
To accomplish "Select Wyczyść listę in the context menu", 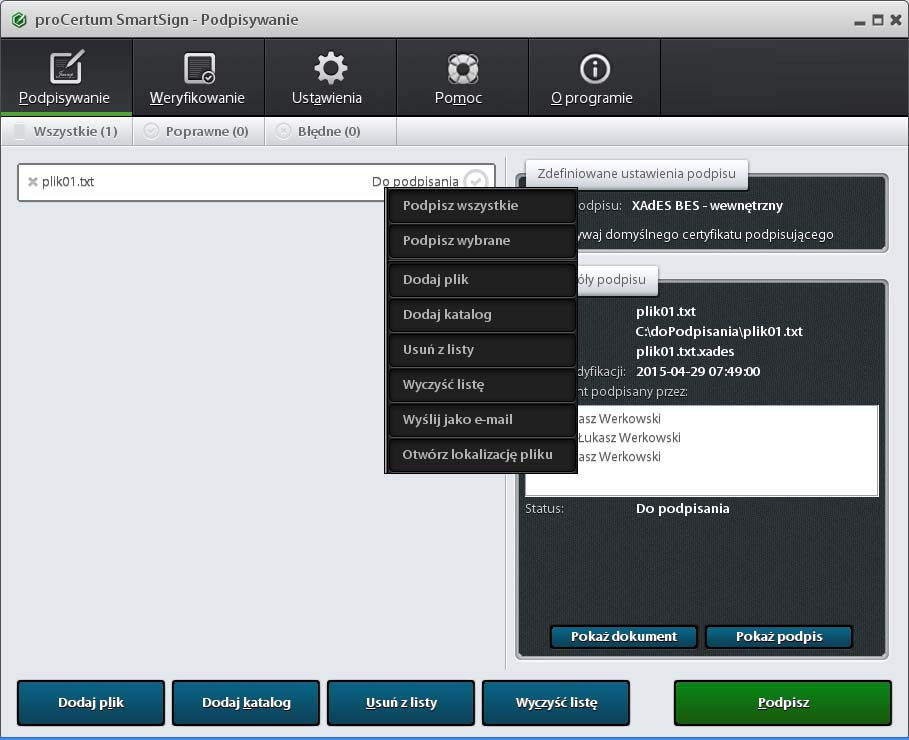I will 482,384.
